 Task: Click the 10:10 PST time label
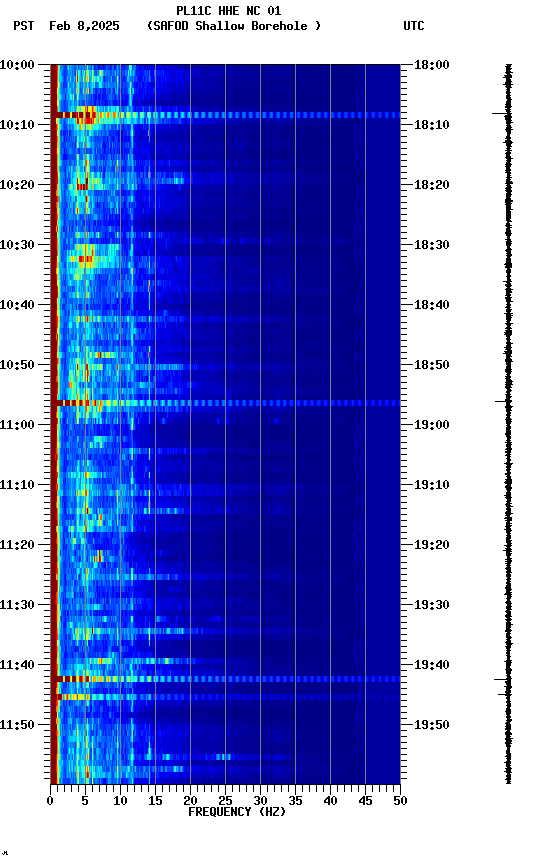(x=17, y=125)
